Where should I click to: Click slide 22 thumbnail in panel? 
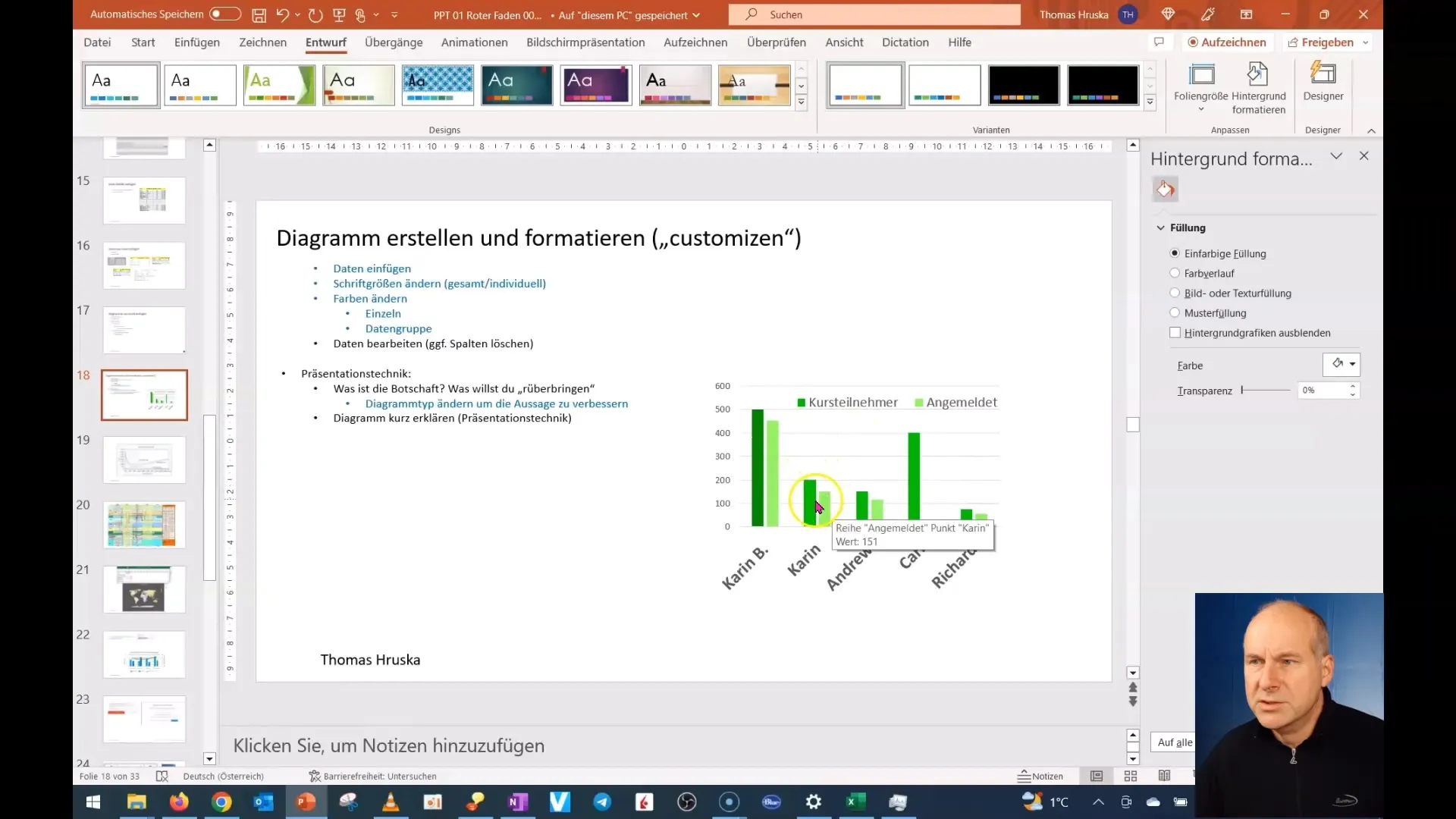point(143,654)
